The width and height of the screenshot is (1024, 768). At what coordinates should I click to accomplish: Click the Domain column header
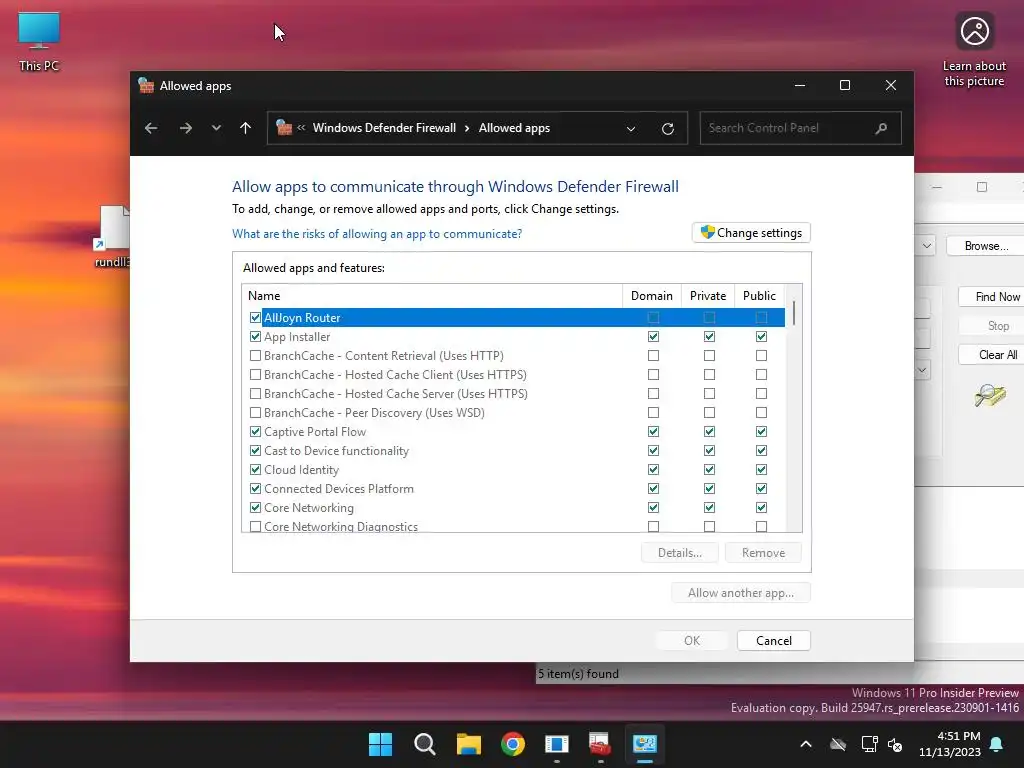click(x=652, y=296)
